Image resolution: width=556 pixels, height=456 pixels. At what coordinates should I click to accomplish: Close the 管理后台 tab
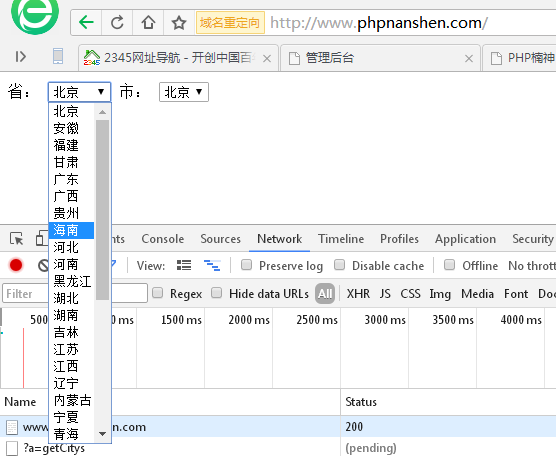point(469,59)
